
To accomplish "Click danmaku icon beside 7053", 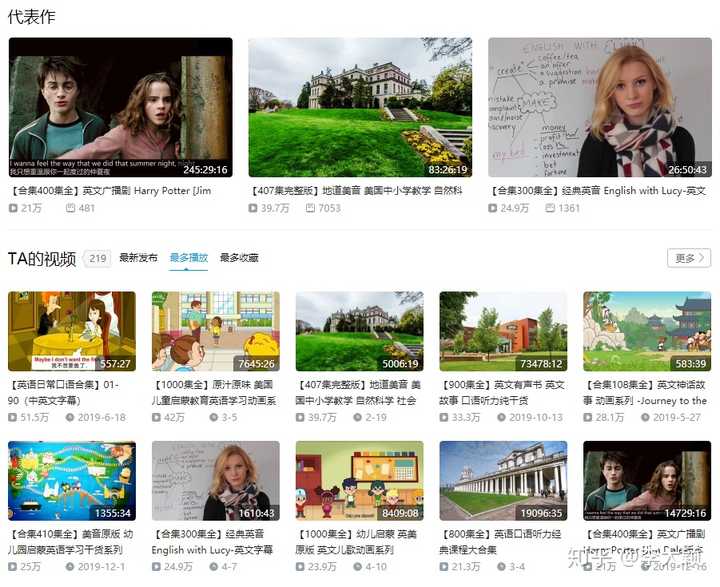I will 310,208.
